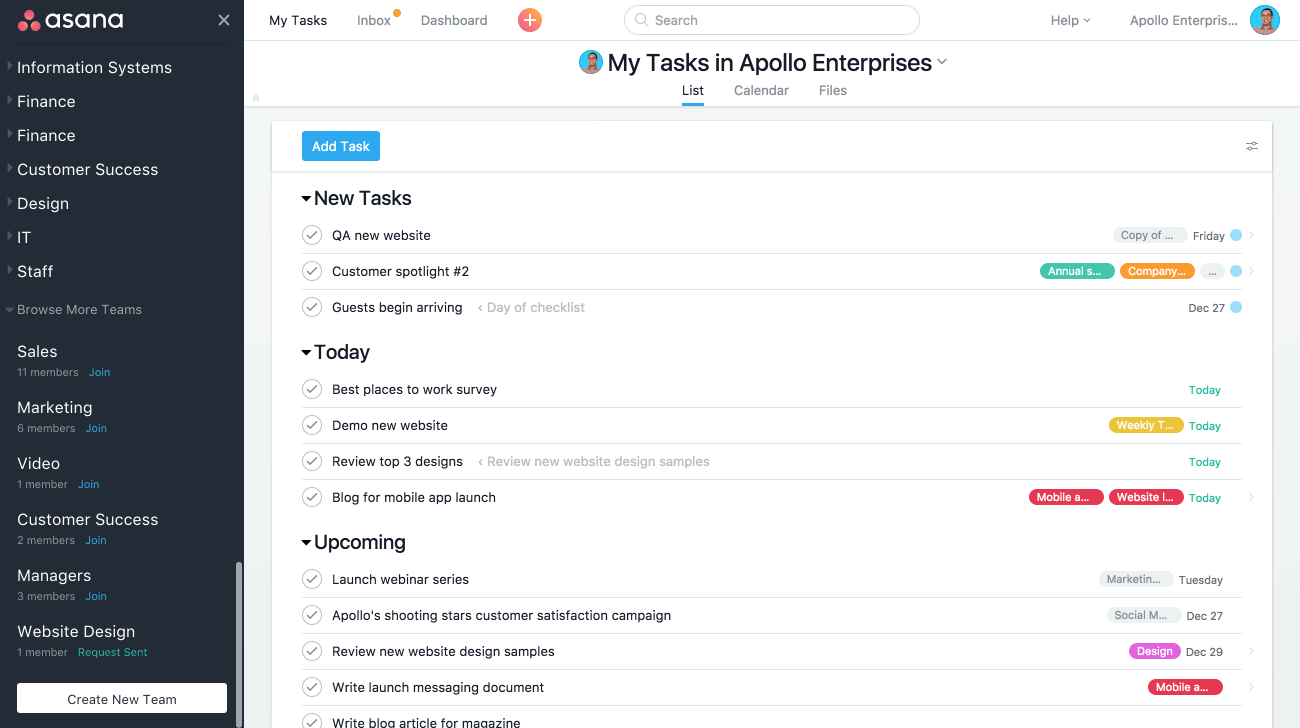Open details arrow for Write launch messaging document

[1251, 687]
